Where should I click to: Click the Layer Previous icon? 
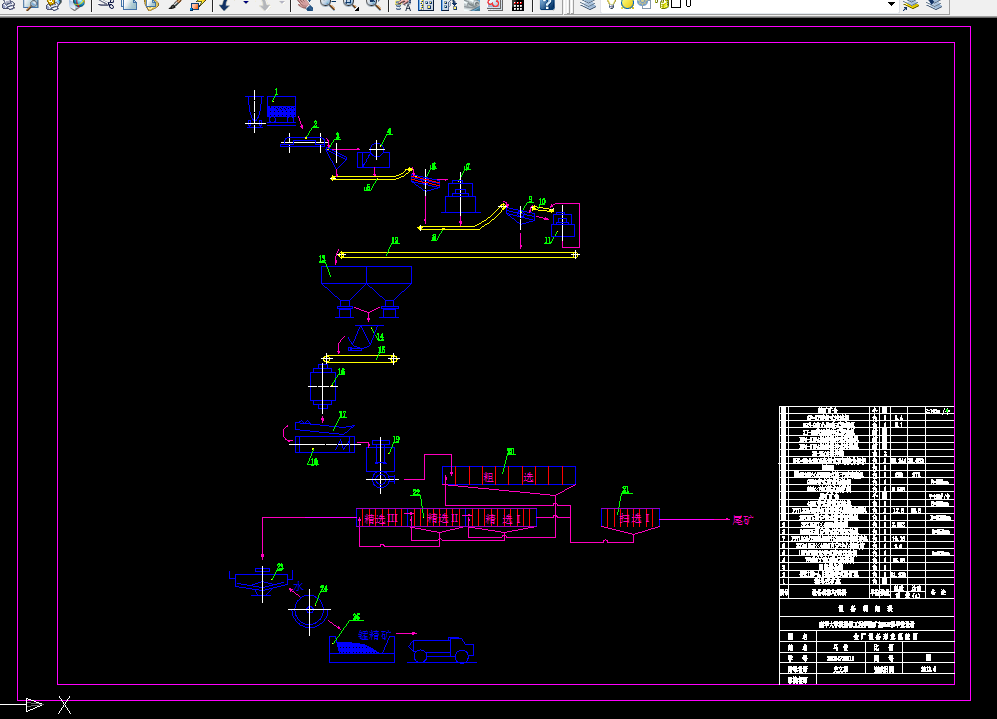(x=934, y=4)
